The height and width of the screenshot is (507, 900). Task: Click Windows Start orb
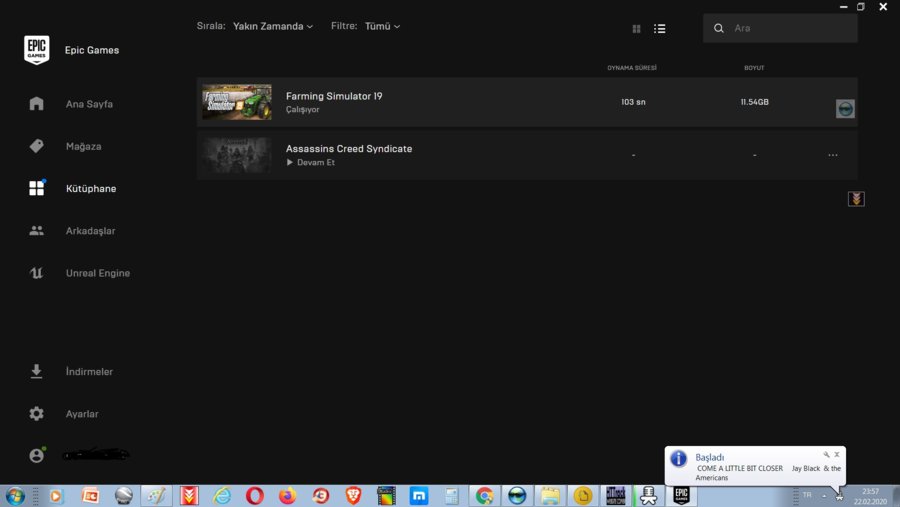coord(15,496)
